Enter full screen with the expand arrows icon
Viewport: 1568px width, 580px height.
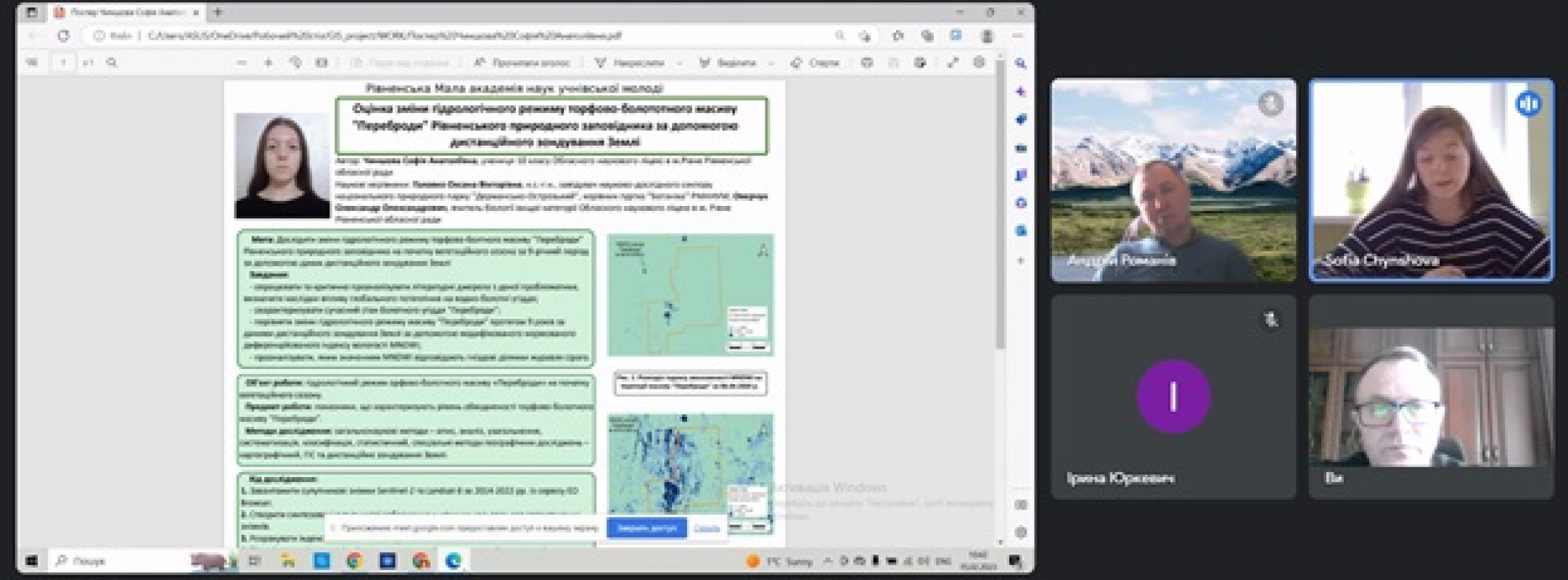point(953,63)
